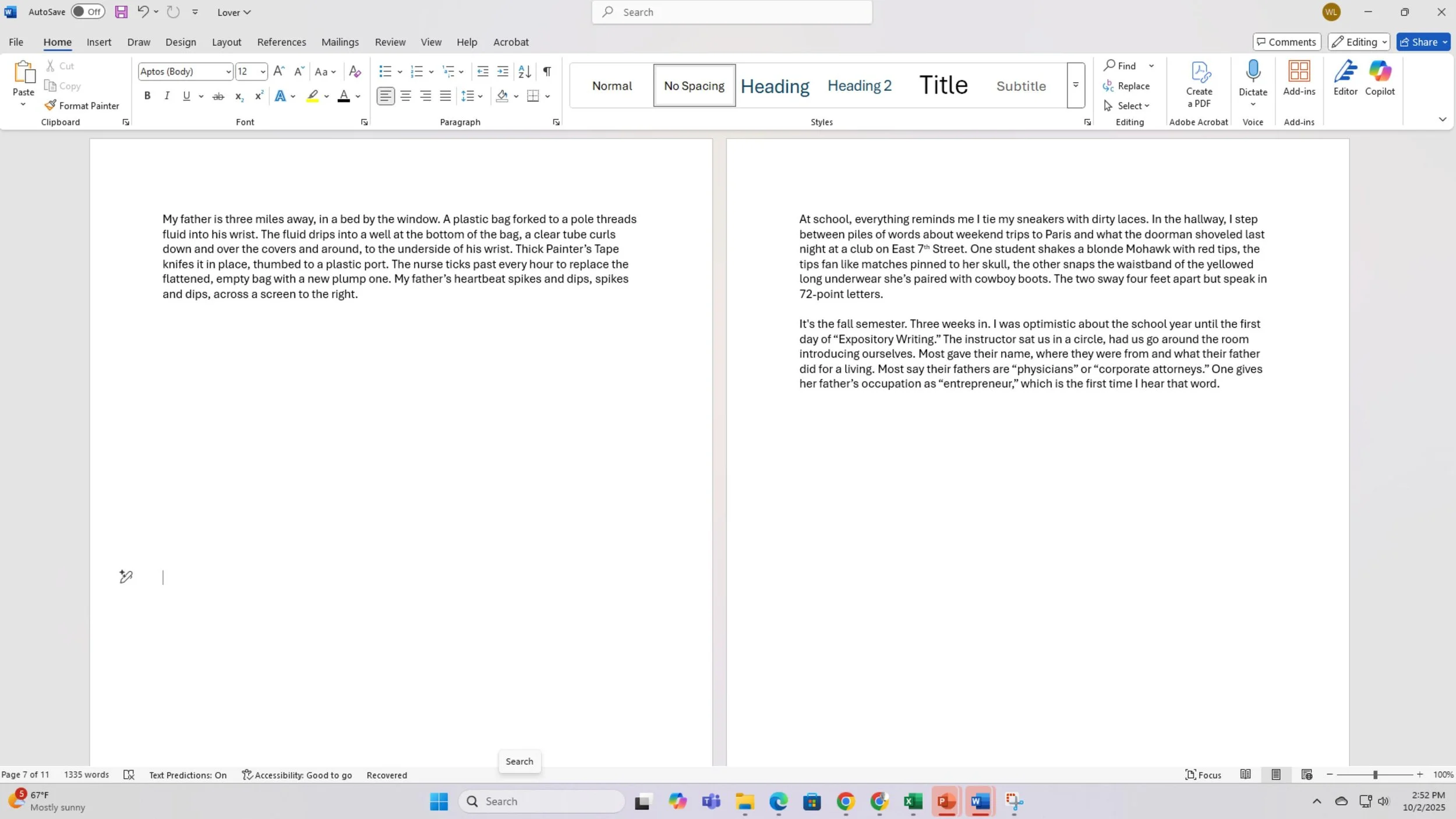
Task: Apply superscript formatting
Action: [x=259, y=96]
